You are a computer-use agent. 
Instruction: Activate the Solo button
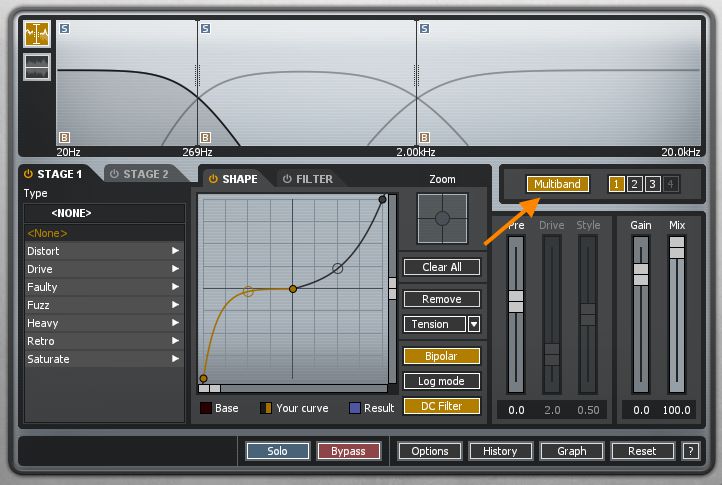pos(278,451)
